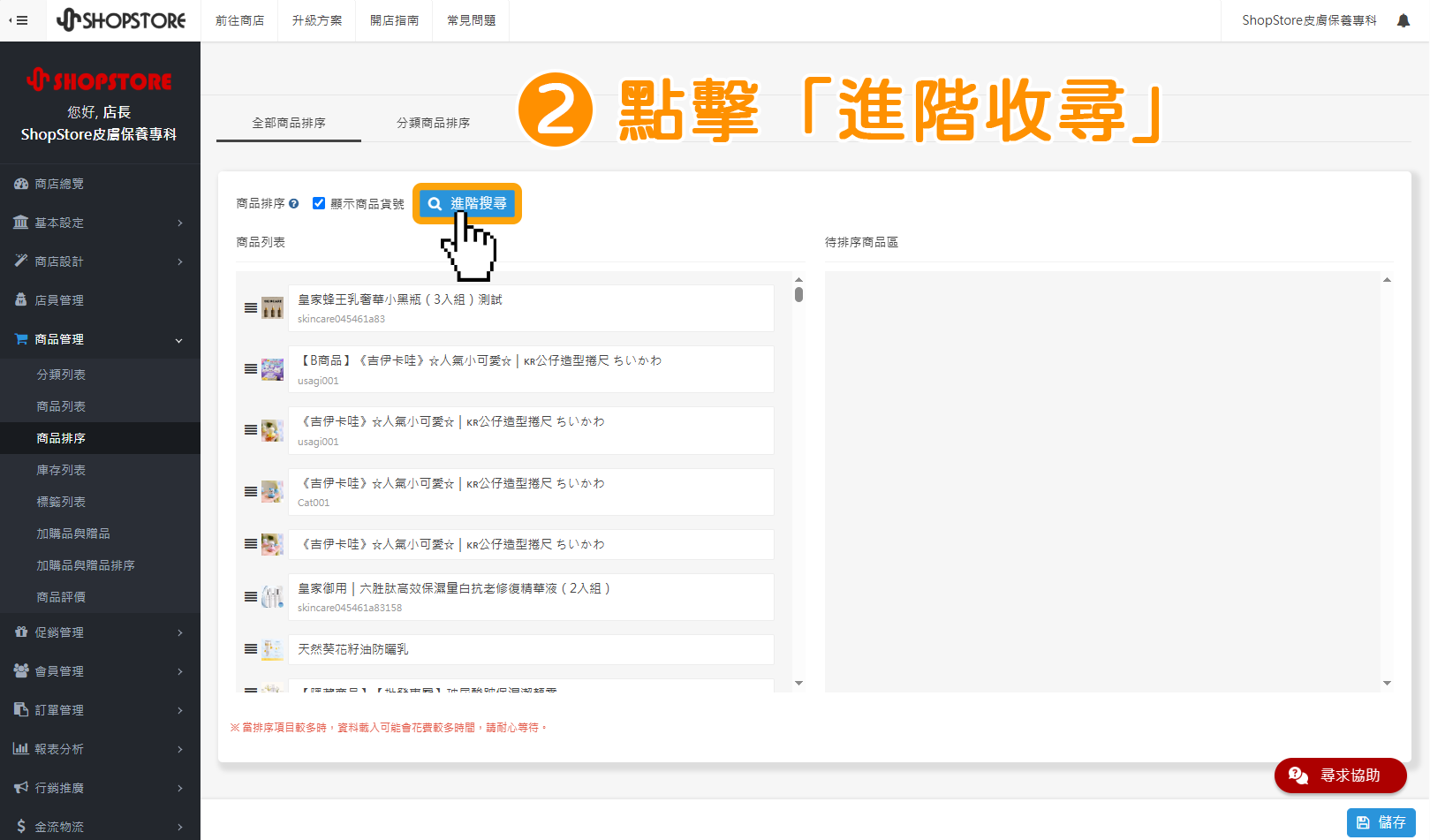This screenshot has height=840, width=1430.
Task: Grab drag handle of Cat001 product row
Action: click(251, 492)
